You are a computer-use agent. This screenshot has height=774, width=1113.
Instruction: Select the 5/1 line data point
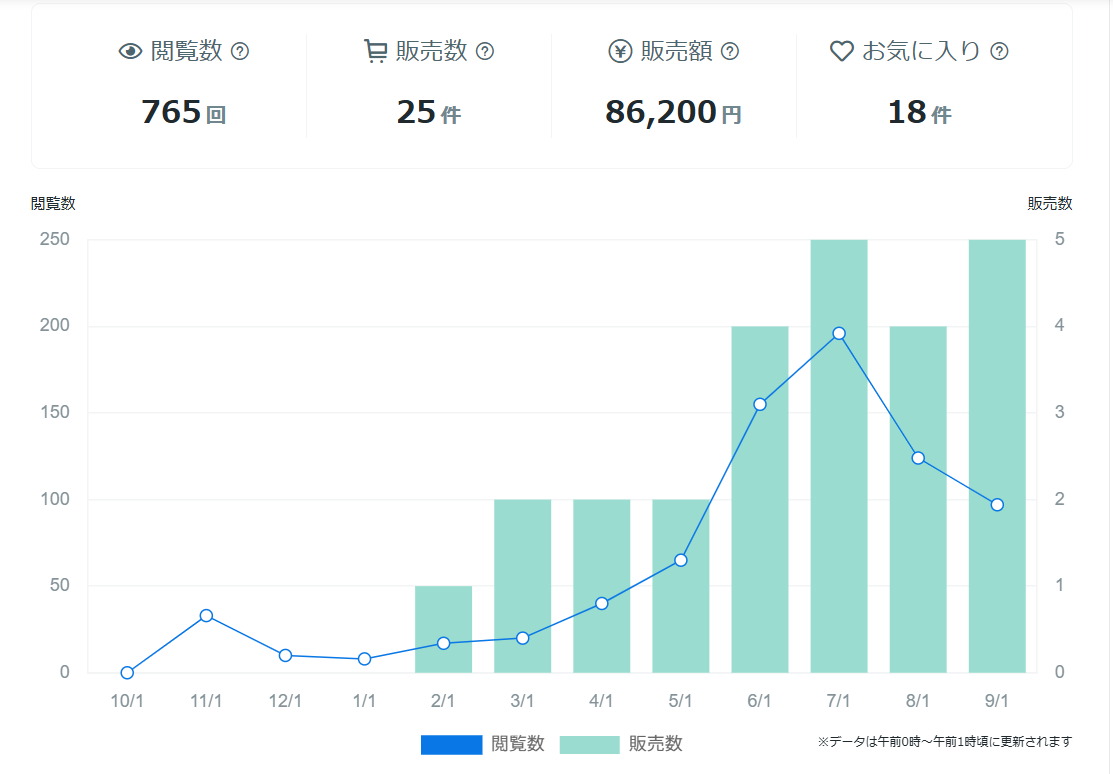(x=681, y=560)
